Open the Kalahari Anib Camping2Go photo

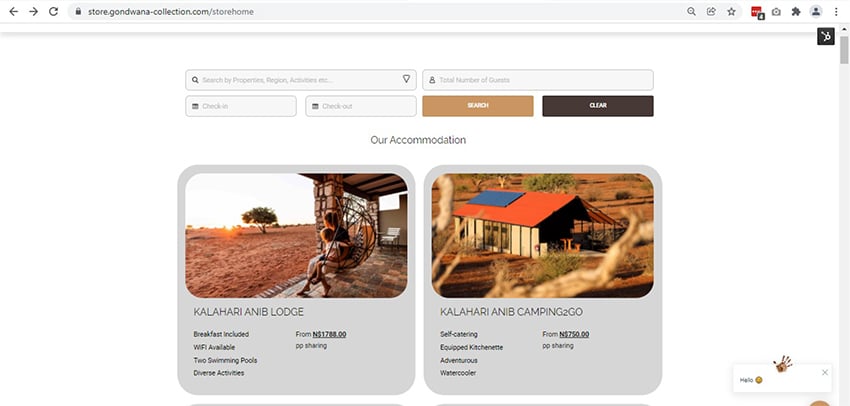[543, 235]
